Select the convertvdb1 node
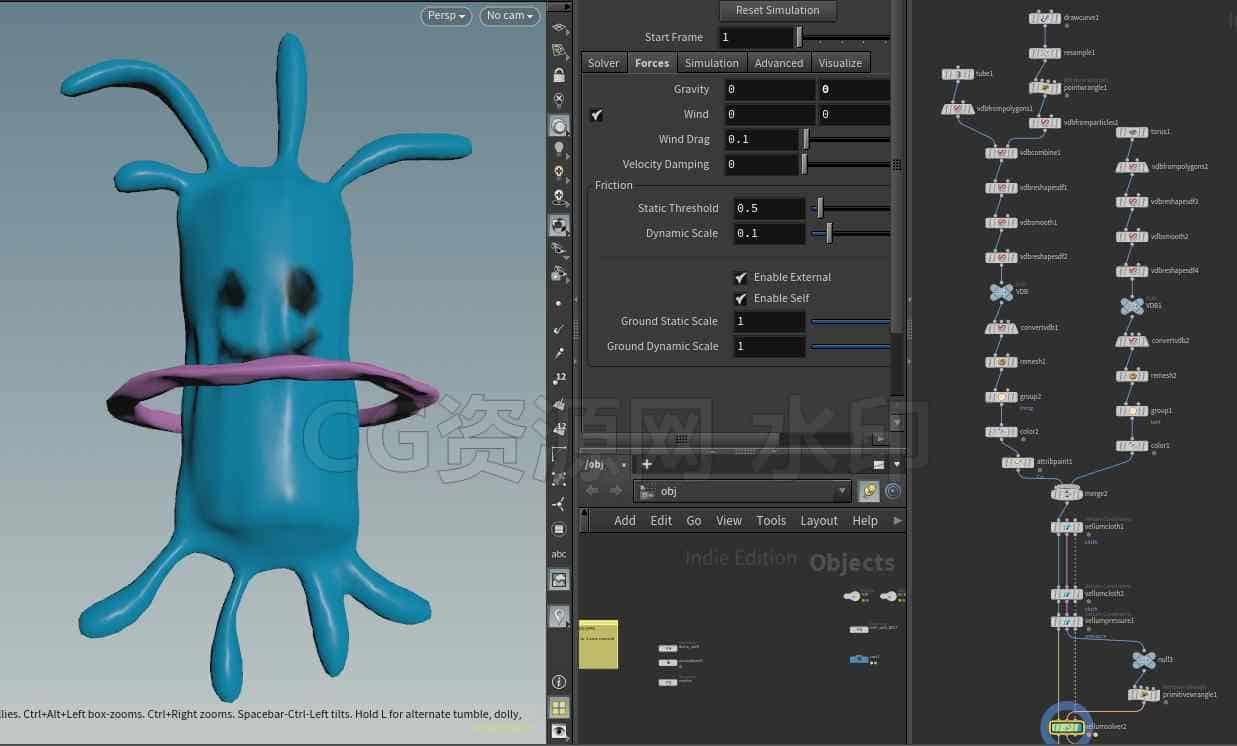This screenshot has height=746, width=1237. point(1001,328)
